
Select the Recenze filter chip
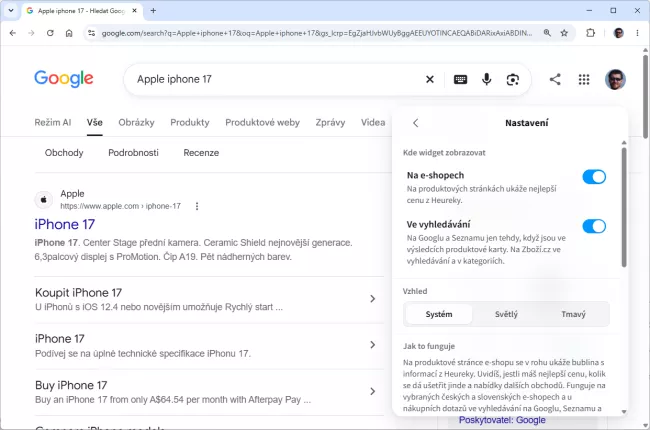pos(201,153)
